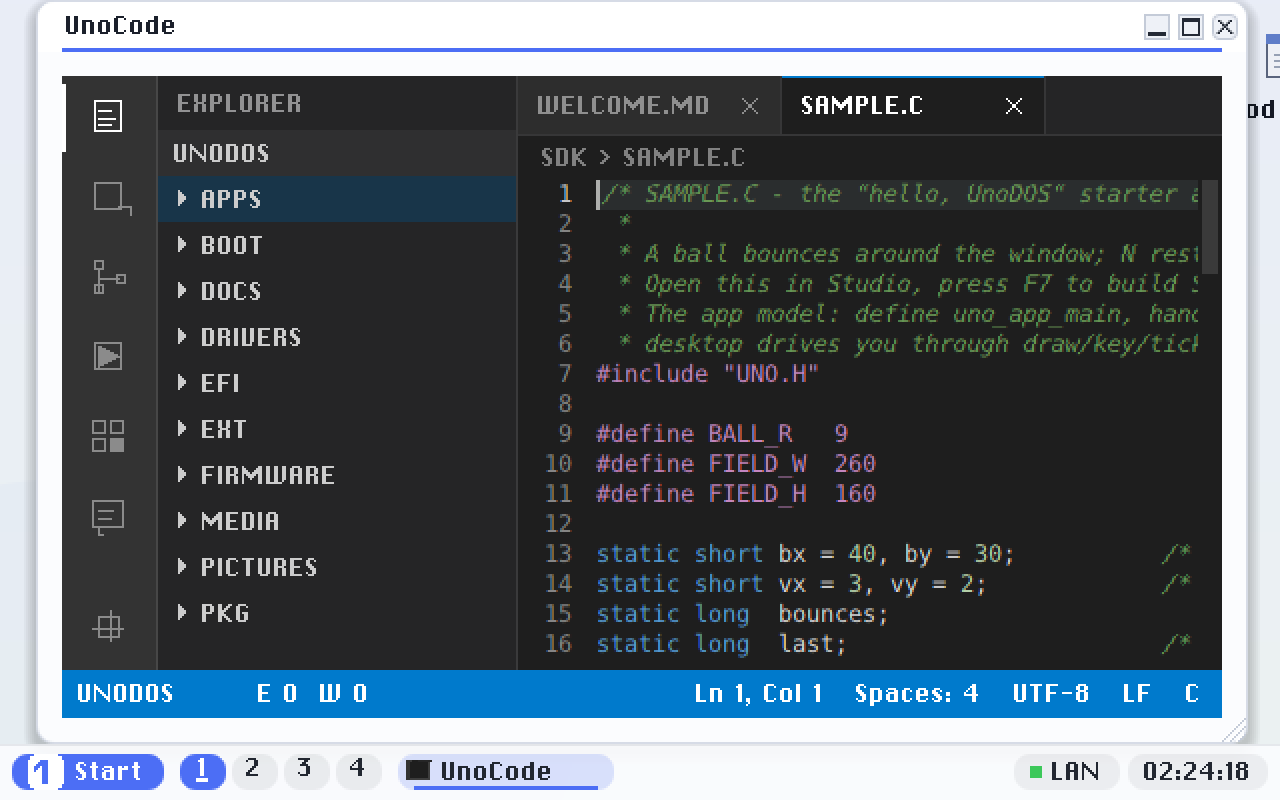Expand the EXT folder arrow
The image size is (1280, 800).
tap(182, 428)
